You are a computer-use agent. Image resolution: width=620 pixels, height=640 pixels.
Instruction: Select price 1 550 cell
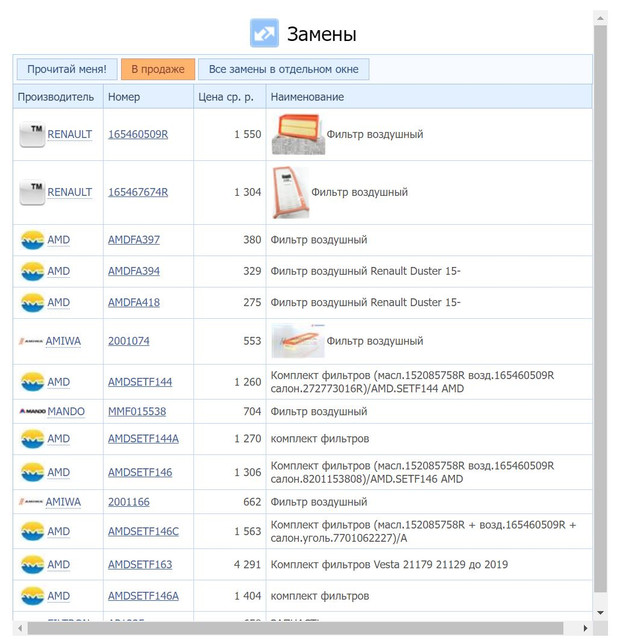point(230,134)
